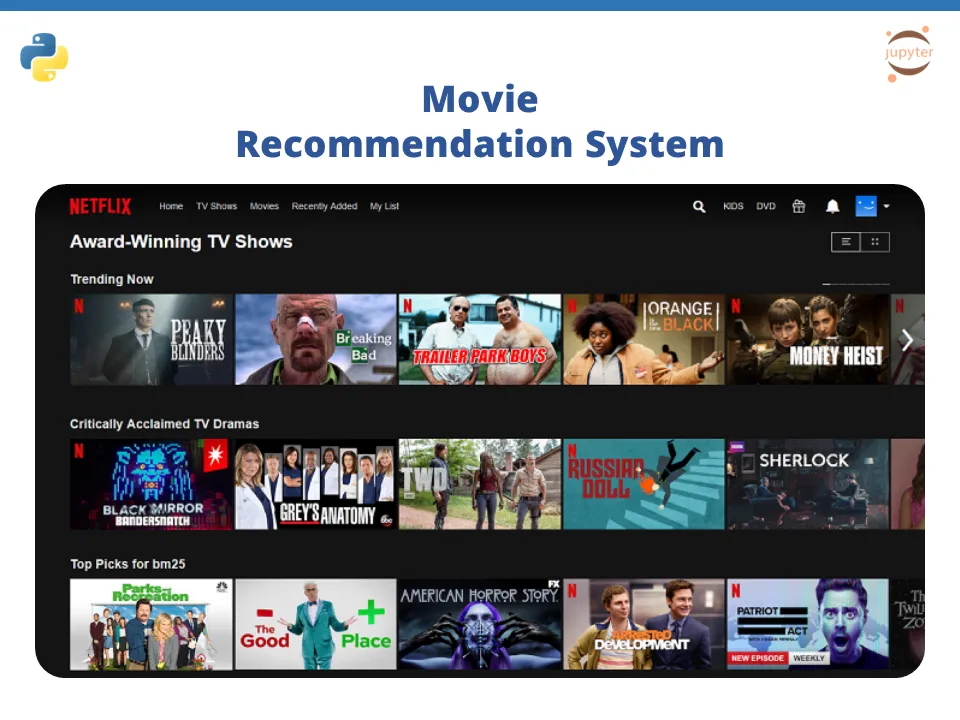The image size is (960, 720).
Task: Open the gift icon in Netflix header
Action: click(798, 207)
